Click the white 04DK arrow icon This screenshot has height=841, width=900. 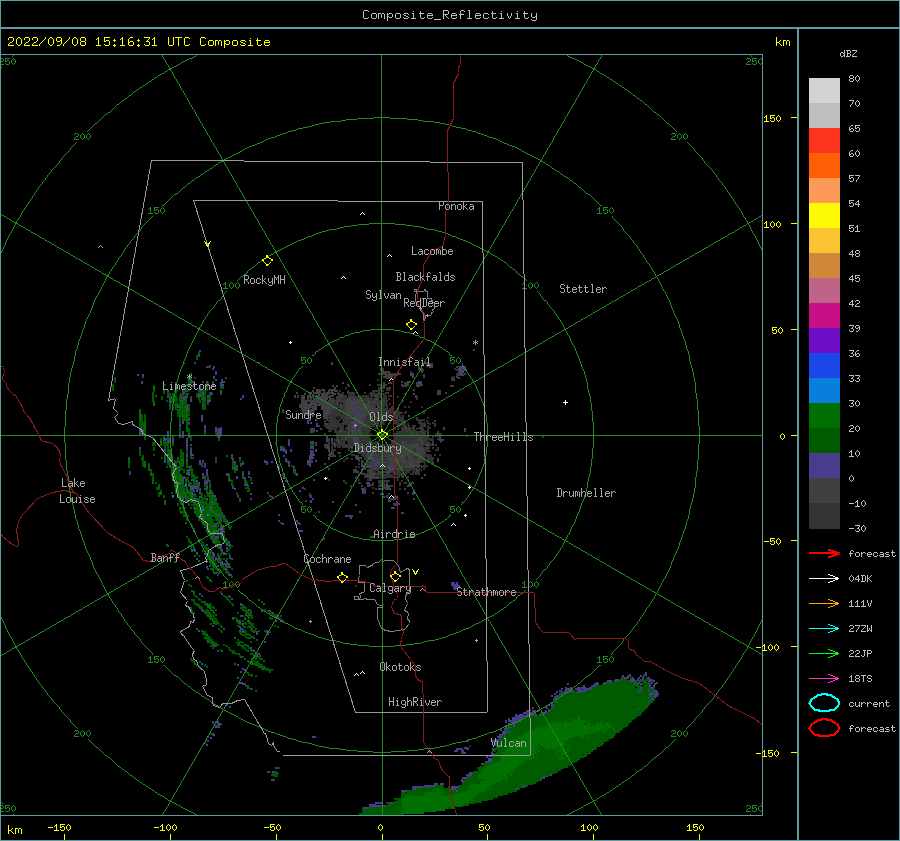tap(824, 578)
